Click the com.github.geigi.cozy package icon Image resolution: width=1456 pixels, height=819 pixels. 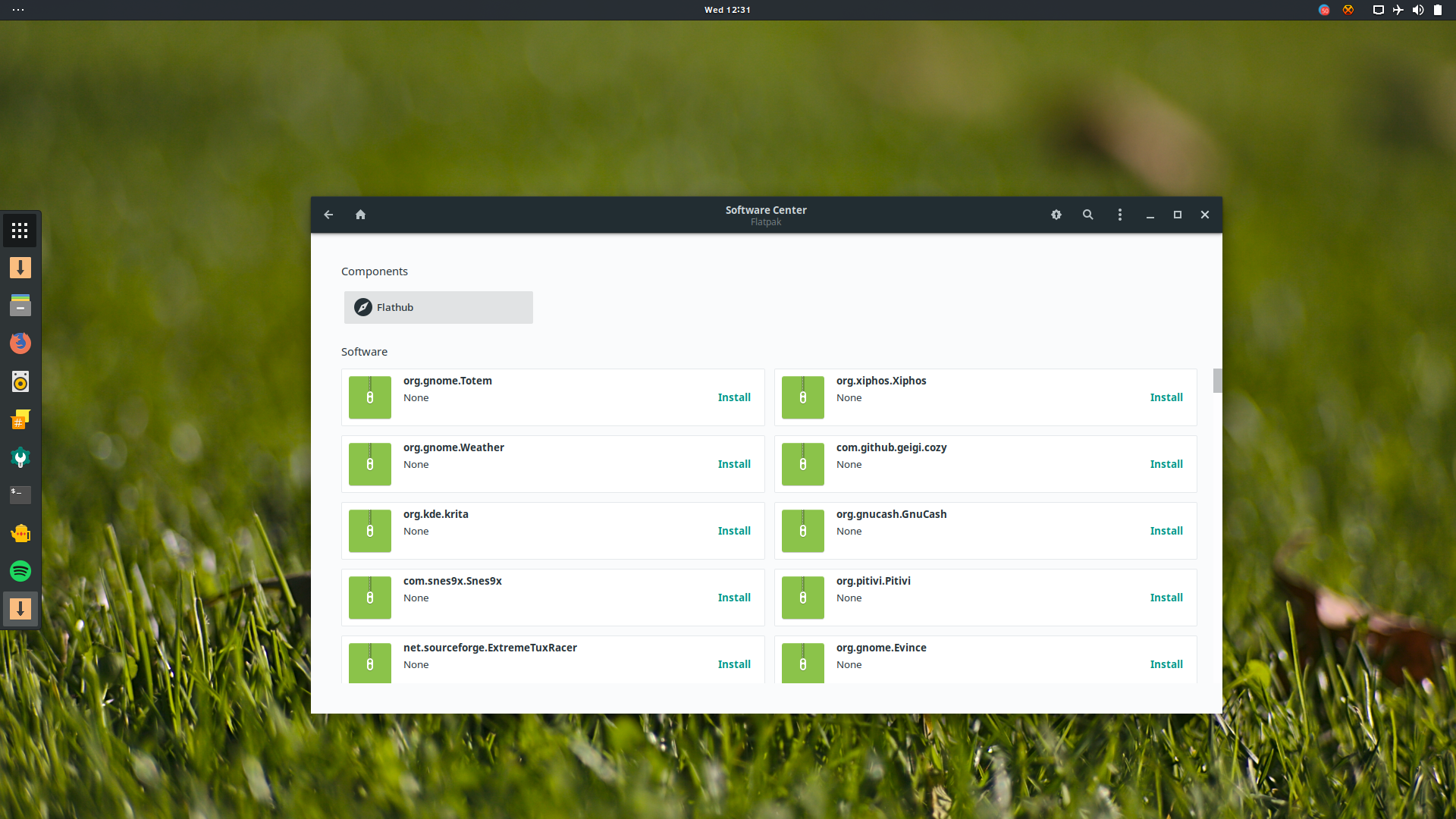tap(803, 464)
